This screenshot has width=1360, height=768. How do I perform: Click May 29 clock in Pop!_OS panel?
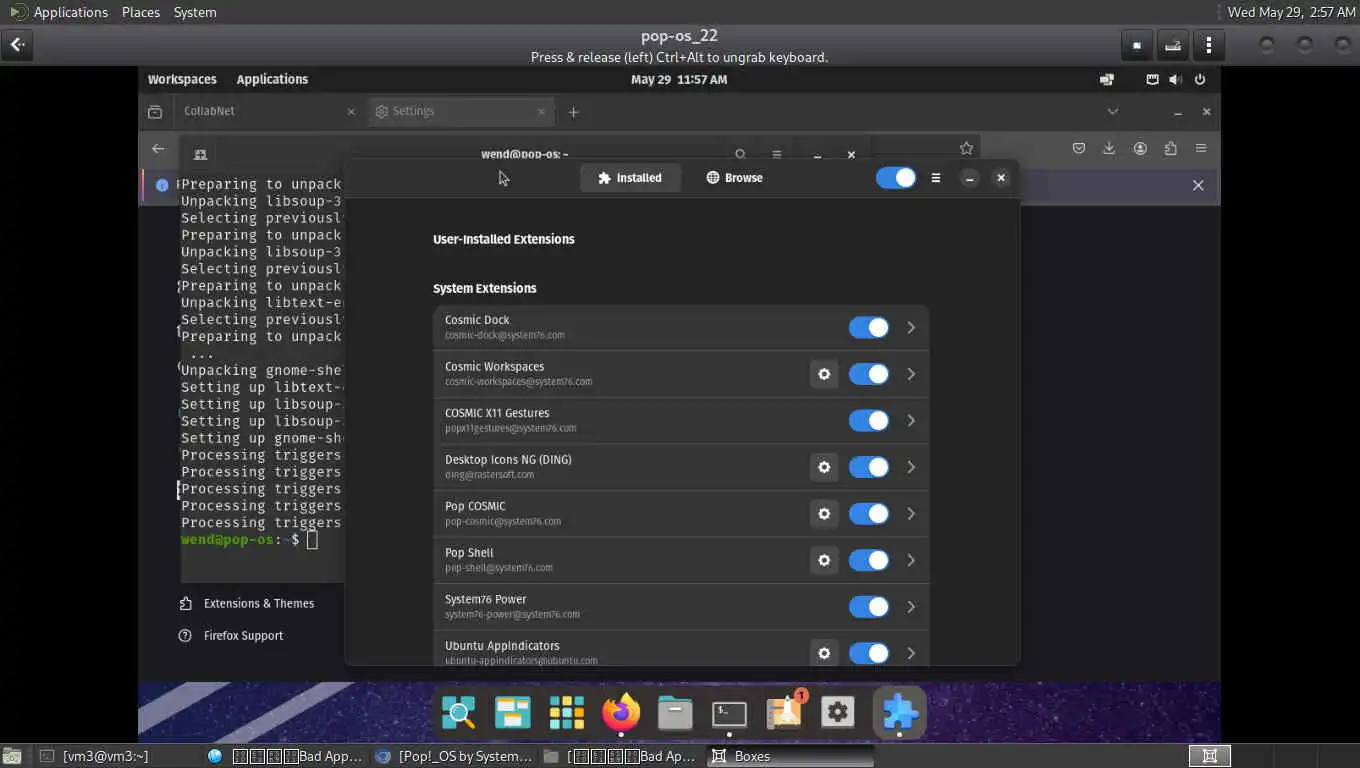click(679, 79)
